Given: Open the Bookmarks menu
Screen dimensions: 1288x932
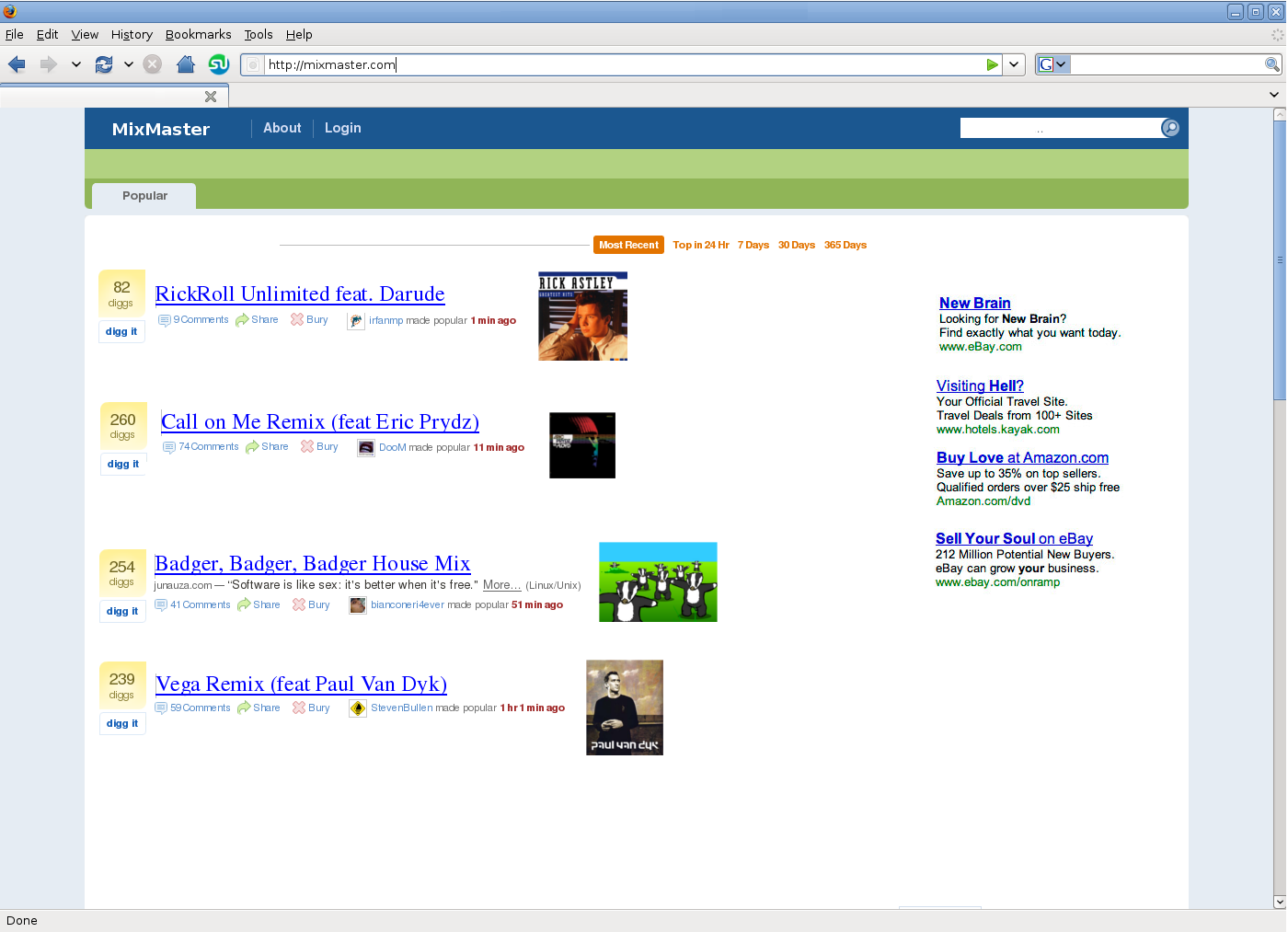Looking at the screenshot, I should pyautogui.click(x=199, y=34).
